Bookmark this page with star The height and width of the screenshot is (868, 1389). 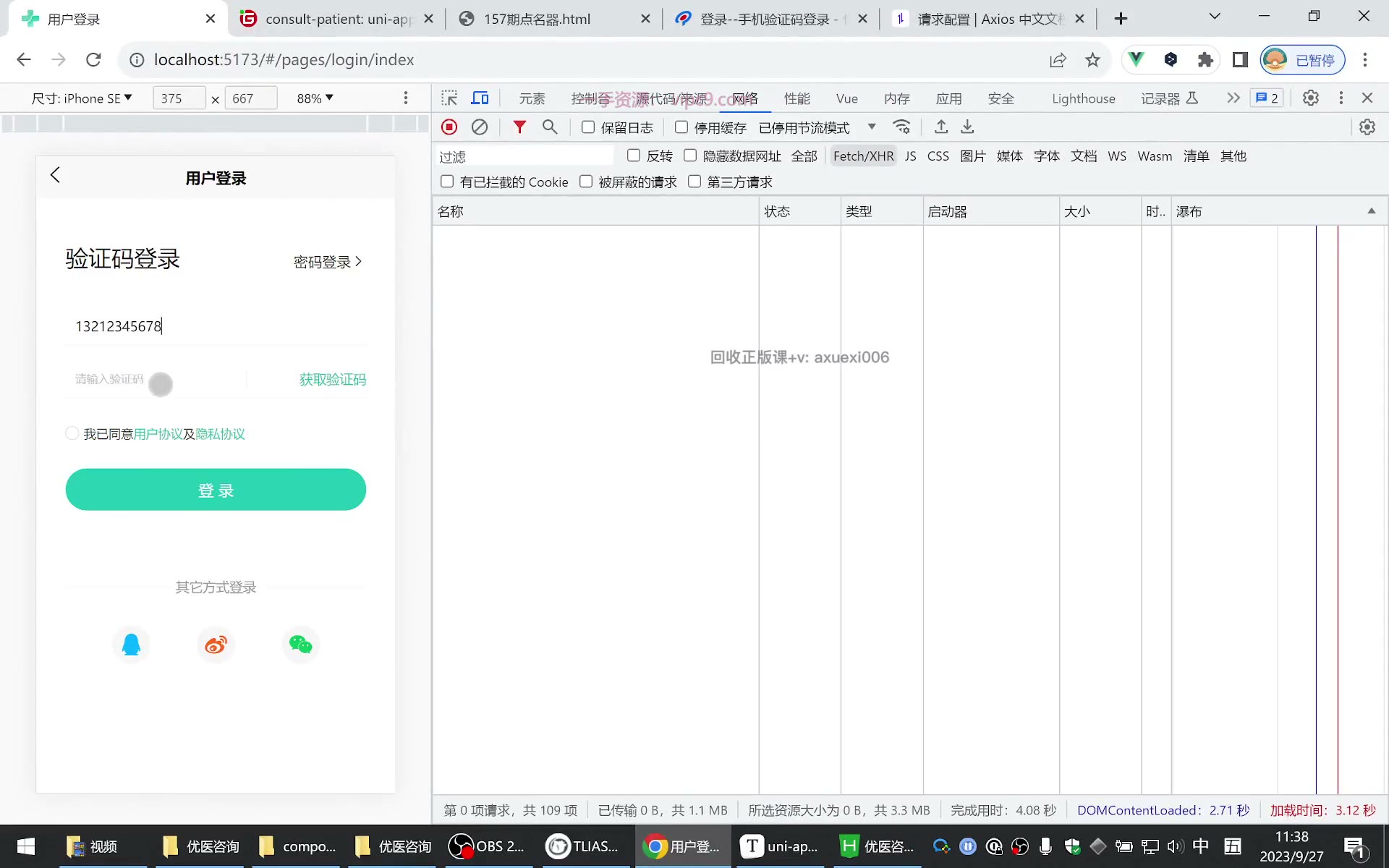tap(1092, 60)
